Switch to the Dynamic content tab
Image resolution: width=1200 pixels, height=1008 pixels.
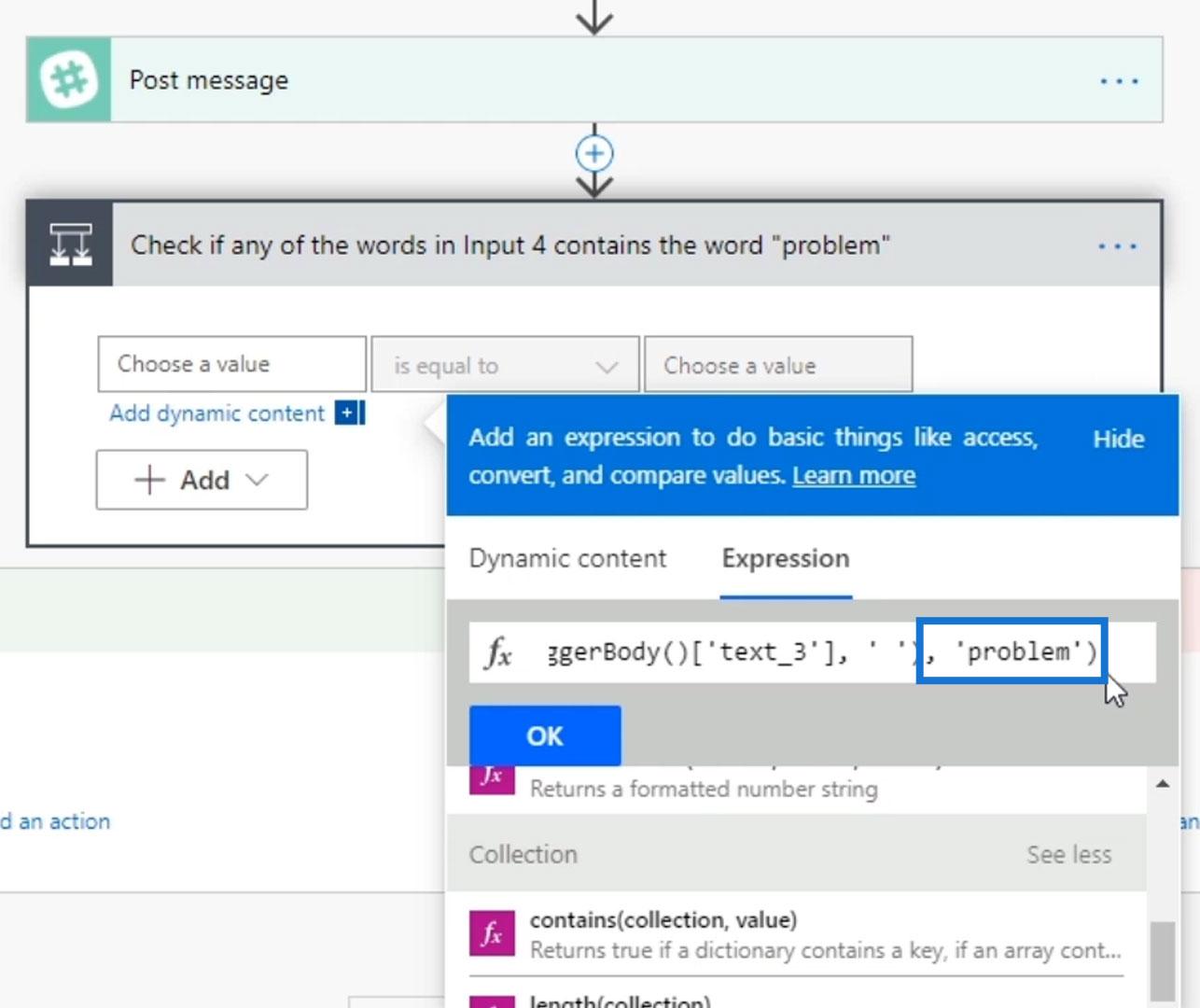tap(567, 558)
